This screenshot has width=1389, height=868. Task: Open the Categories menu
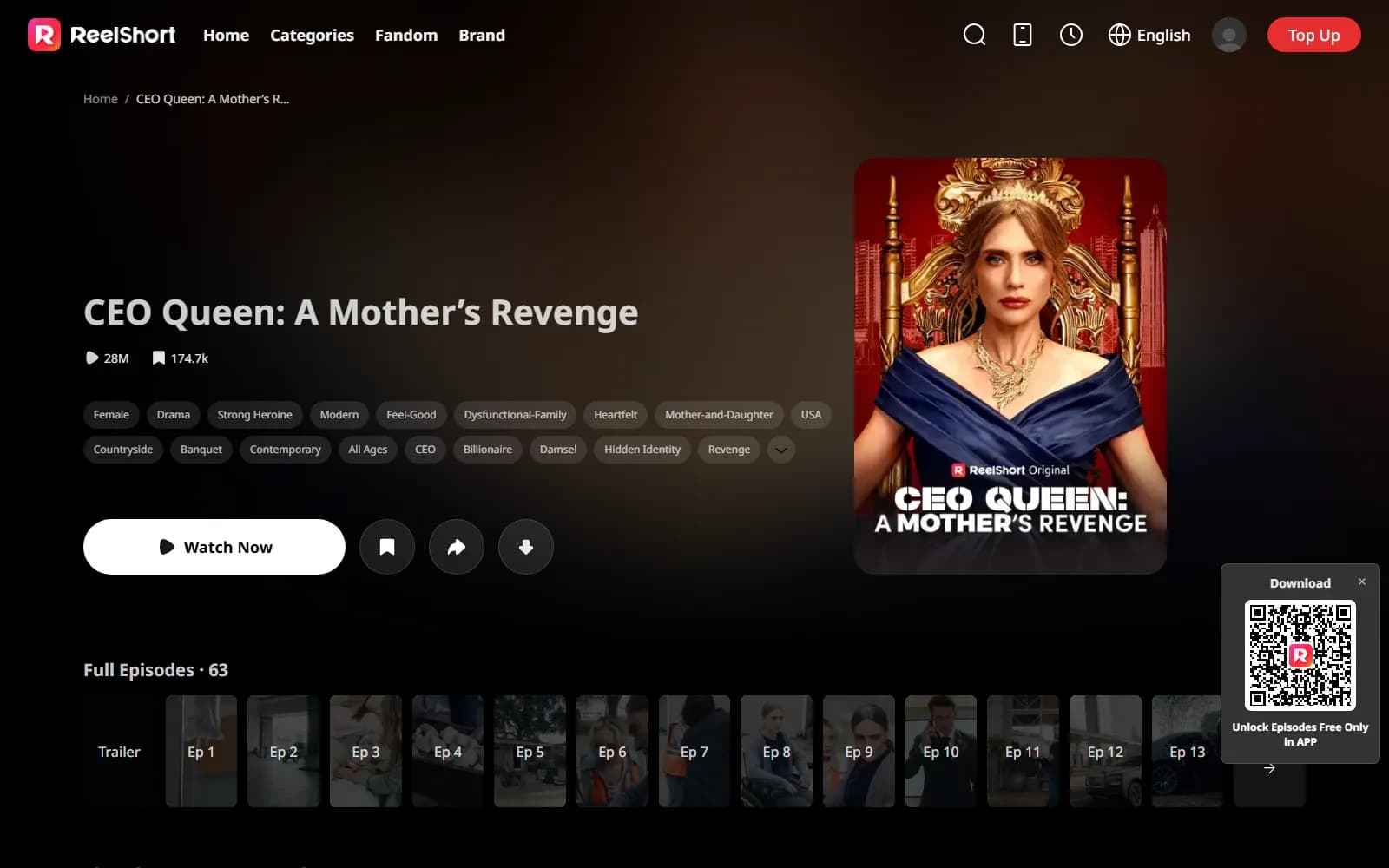312,35
